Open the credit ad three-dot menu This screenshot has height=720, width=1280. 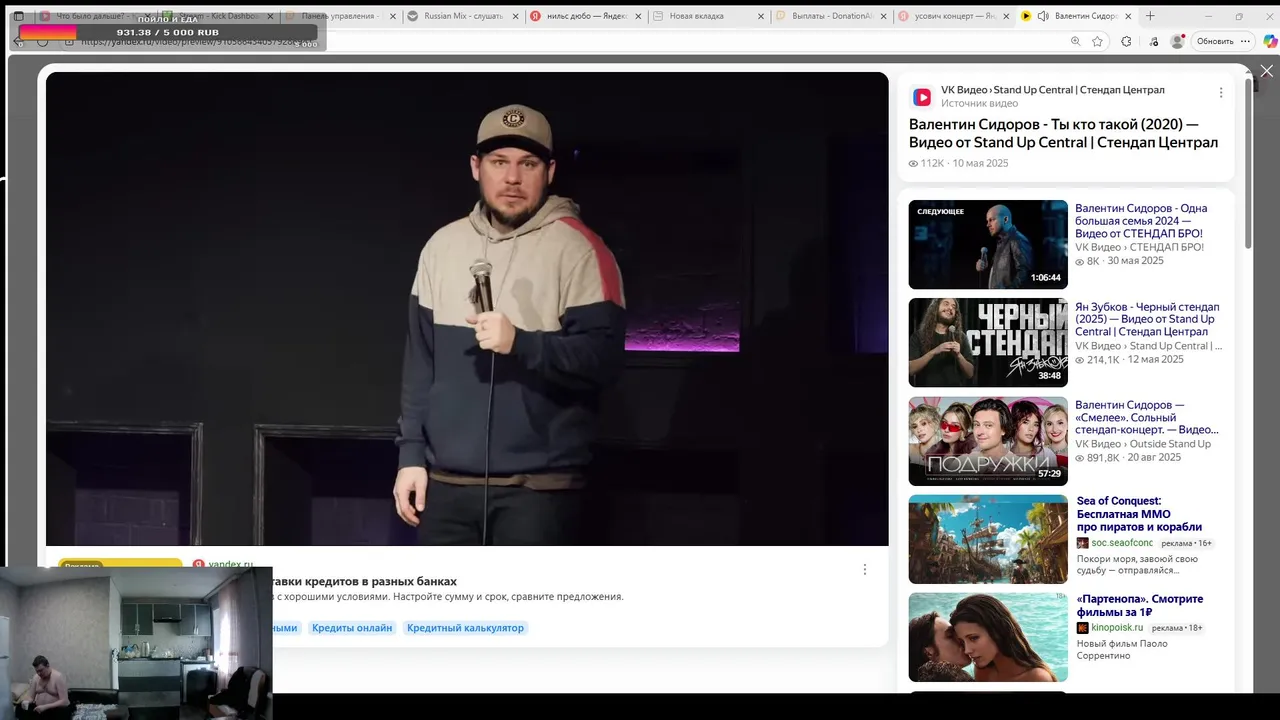pos(865,569)
